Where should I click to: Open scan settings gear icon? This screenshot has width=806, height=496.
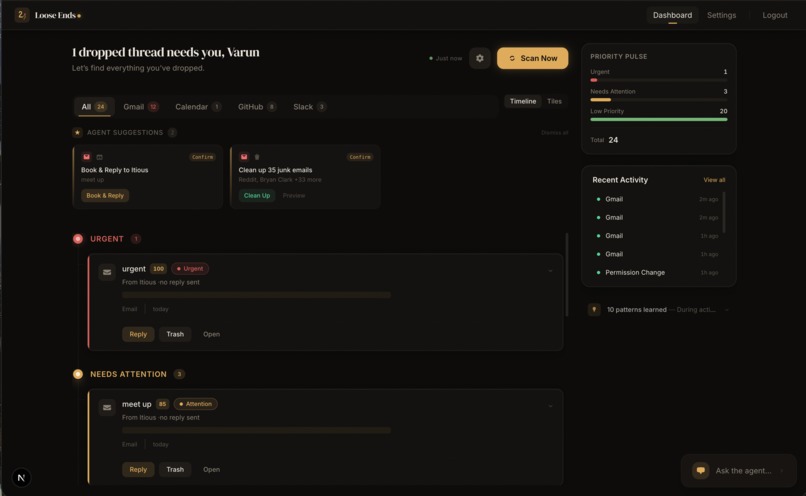click(480, 58)
